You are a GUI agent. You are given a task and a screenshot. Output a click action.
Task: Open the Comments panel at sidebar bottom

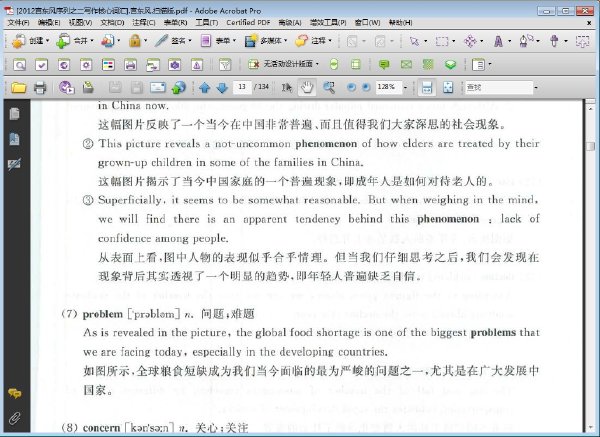15,393
